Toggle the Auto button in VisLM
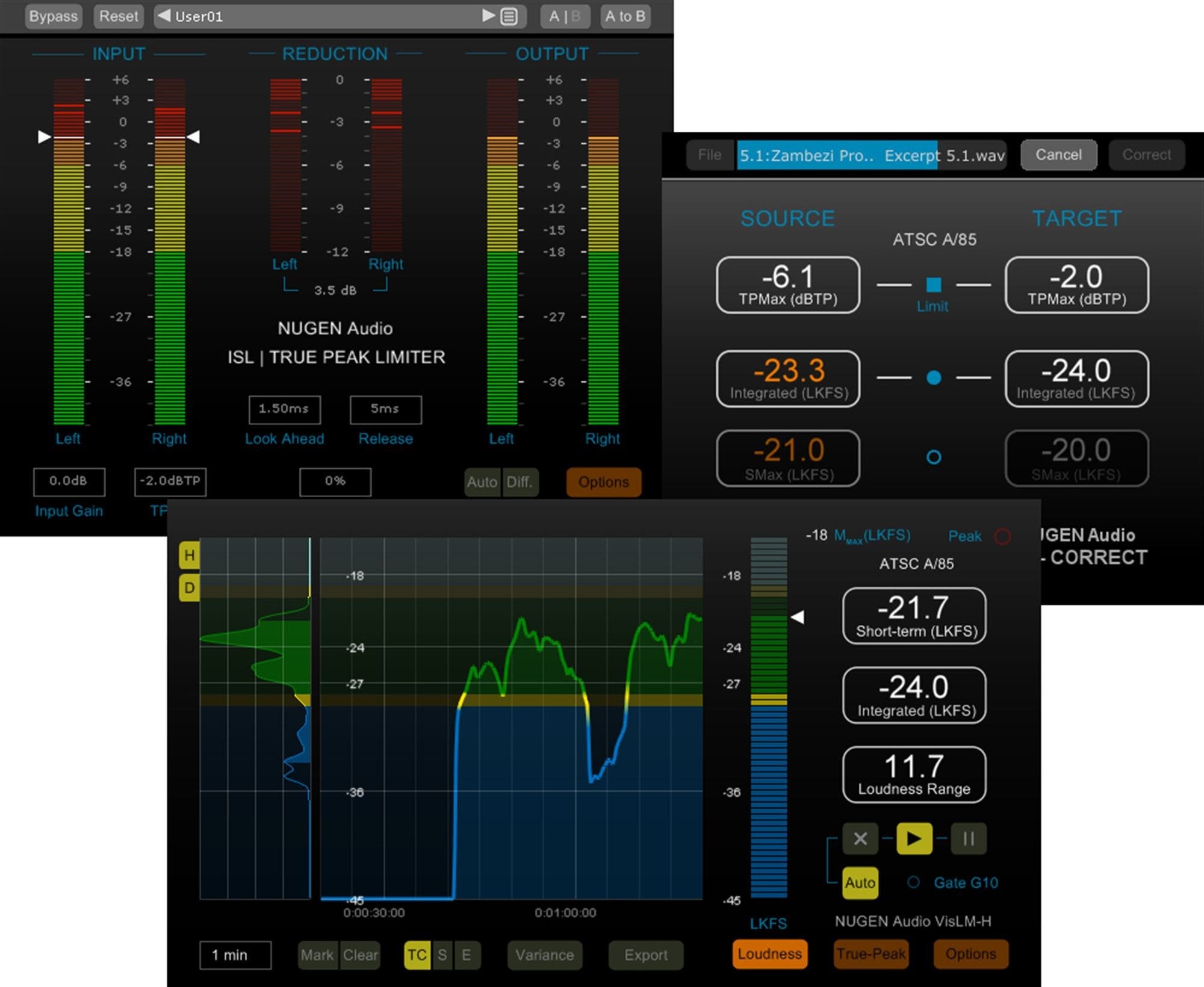 [x=860, y=883]
